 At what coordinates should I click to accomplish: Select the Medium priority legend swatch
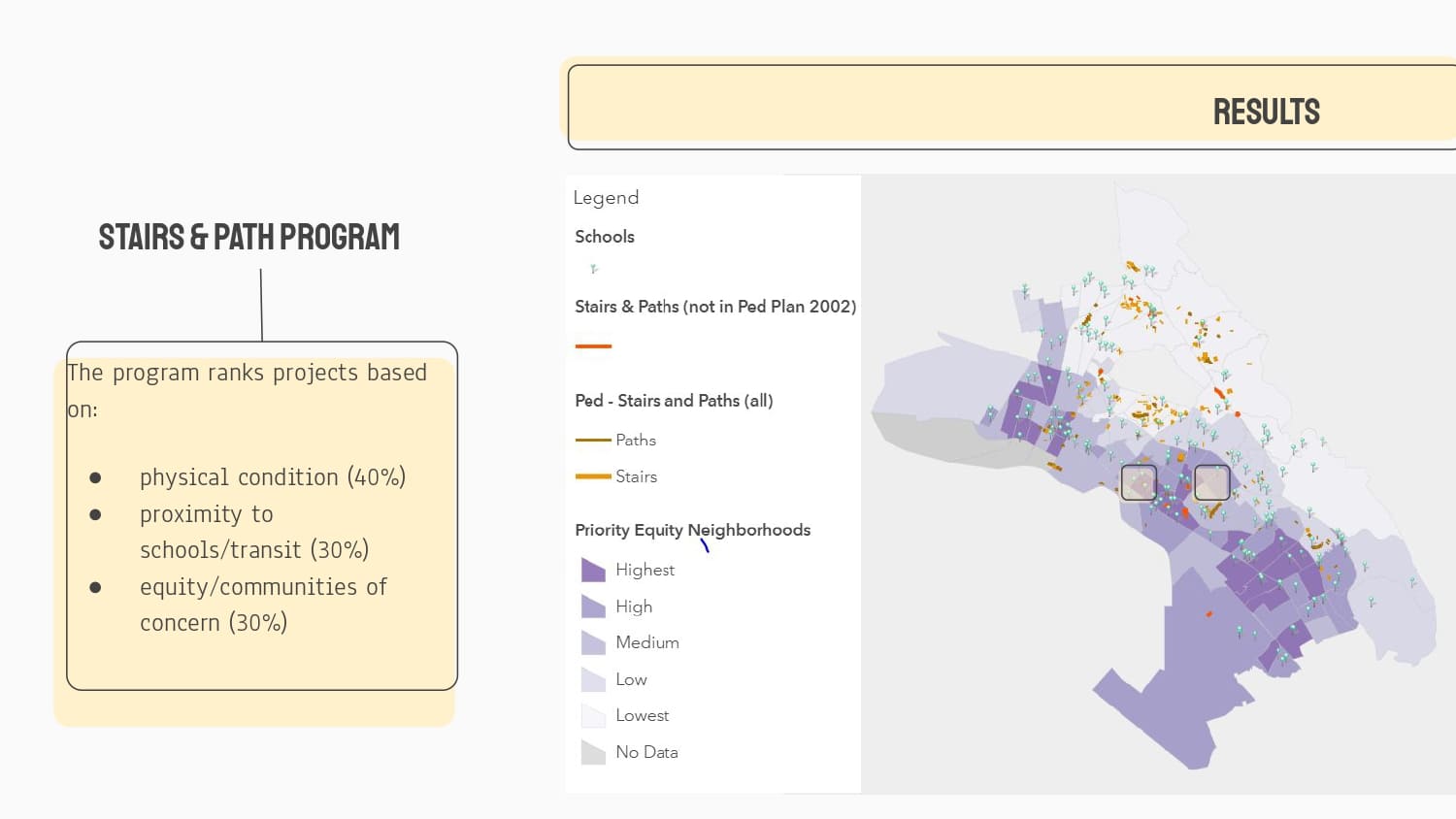coord(593,642)
